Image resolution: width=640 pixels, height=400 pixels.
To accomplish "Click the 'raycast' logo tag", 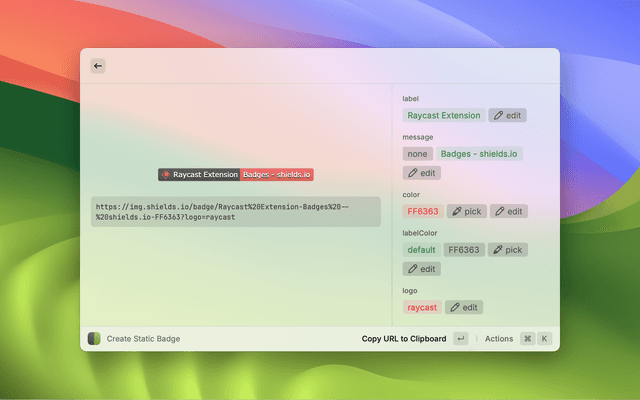I will pos(421,308).
